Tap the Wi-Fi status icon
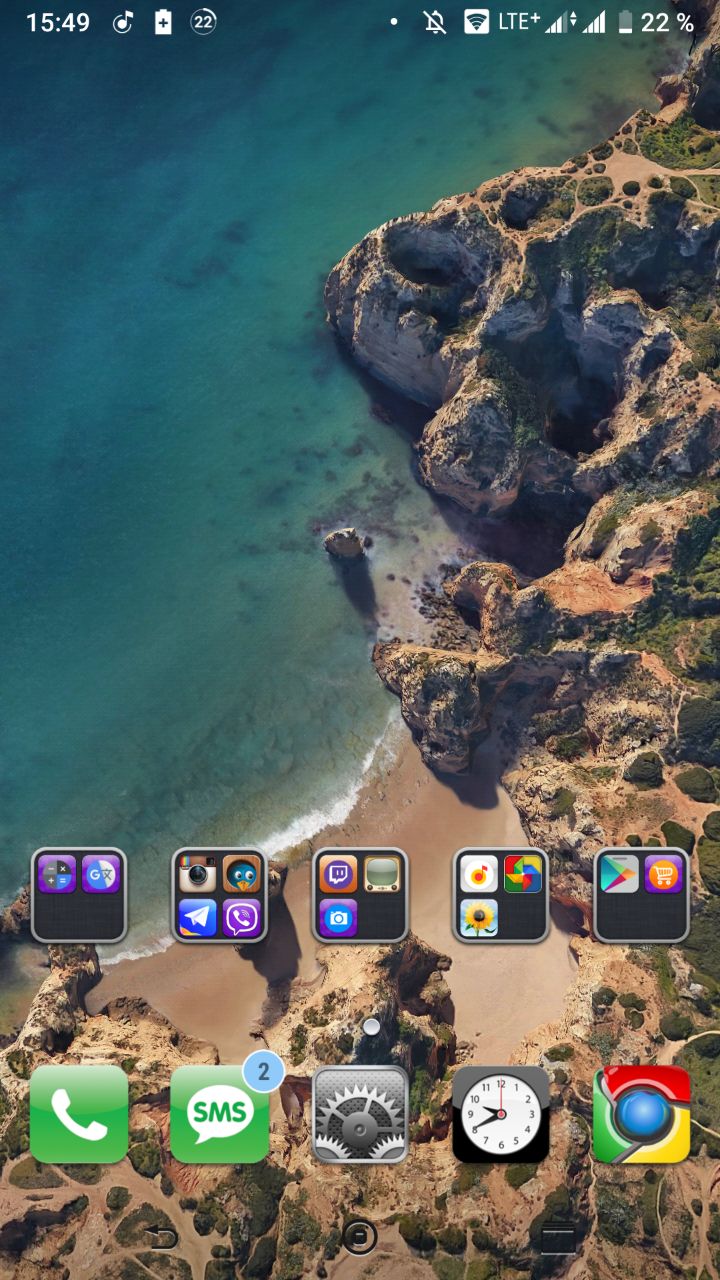 point(477,22)
